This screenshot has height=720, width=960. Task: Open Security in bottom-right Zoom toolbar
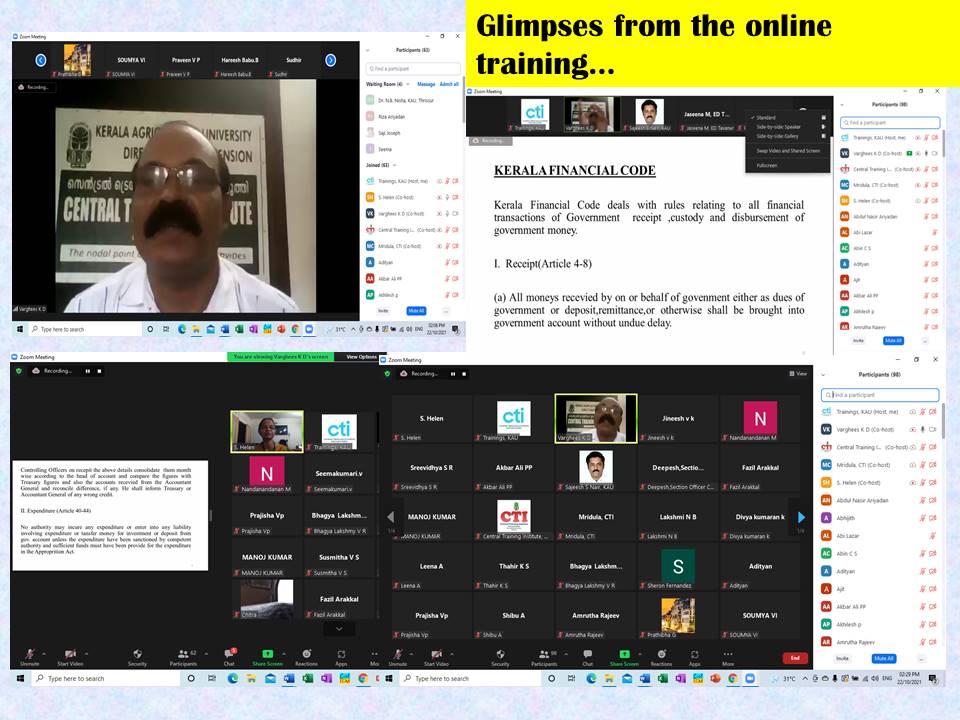pyautogui.click(x=500, y=657)
